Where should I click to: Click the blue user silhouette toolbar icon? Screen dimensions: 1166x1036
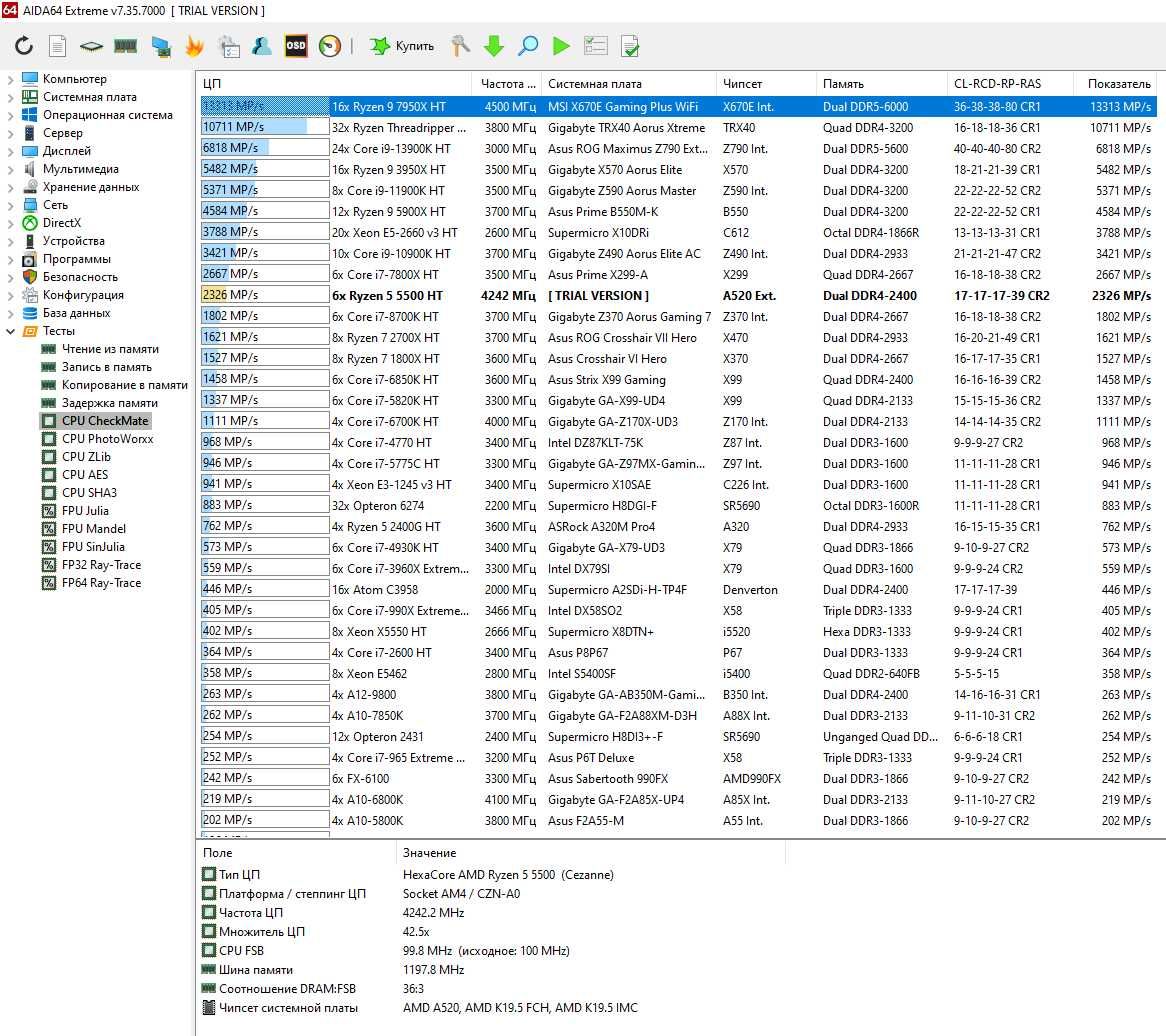pos(262,46)
